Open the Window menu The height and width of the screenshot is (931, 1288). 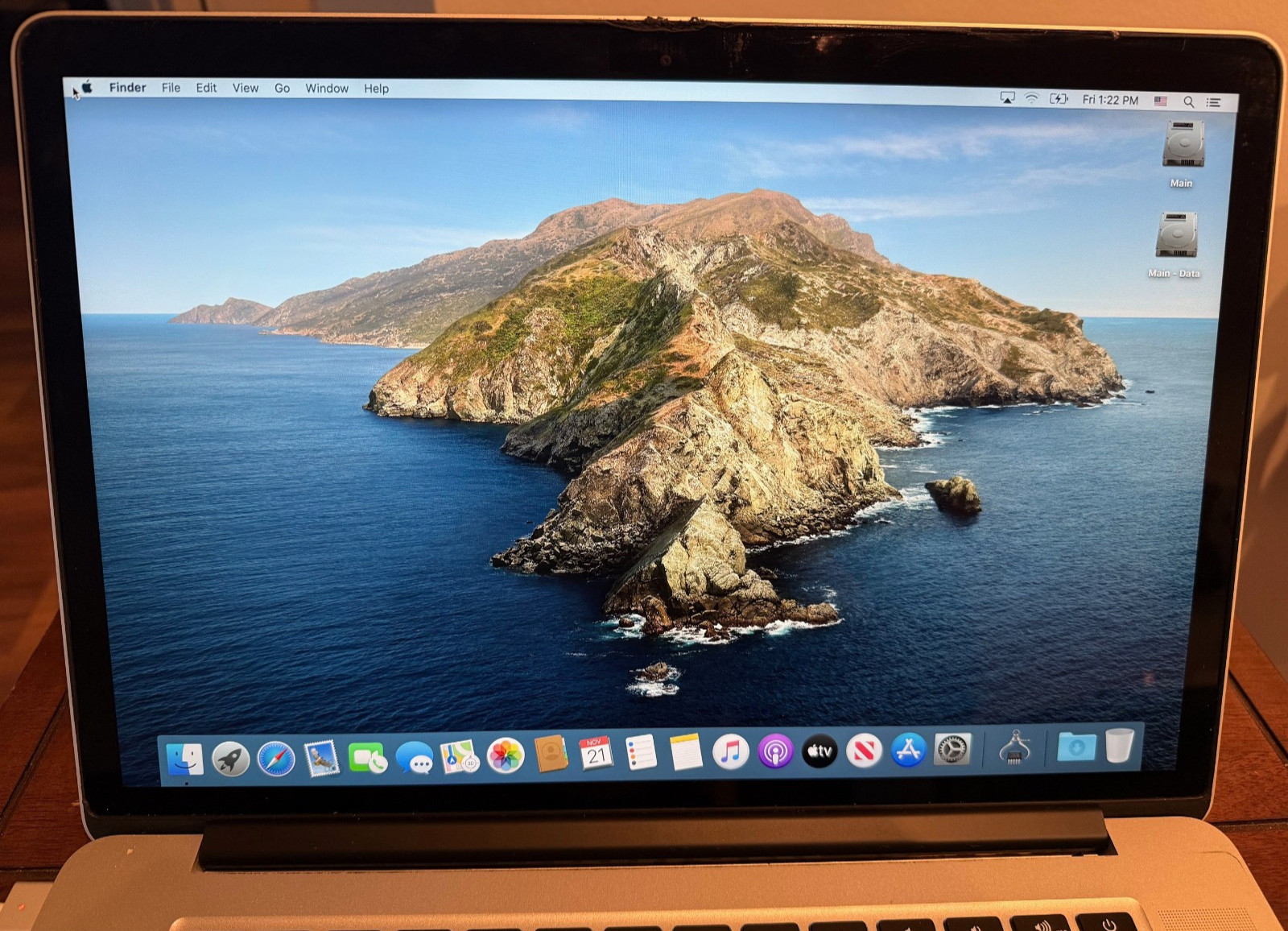(x=327, y=89)
